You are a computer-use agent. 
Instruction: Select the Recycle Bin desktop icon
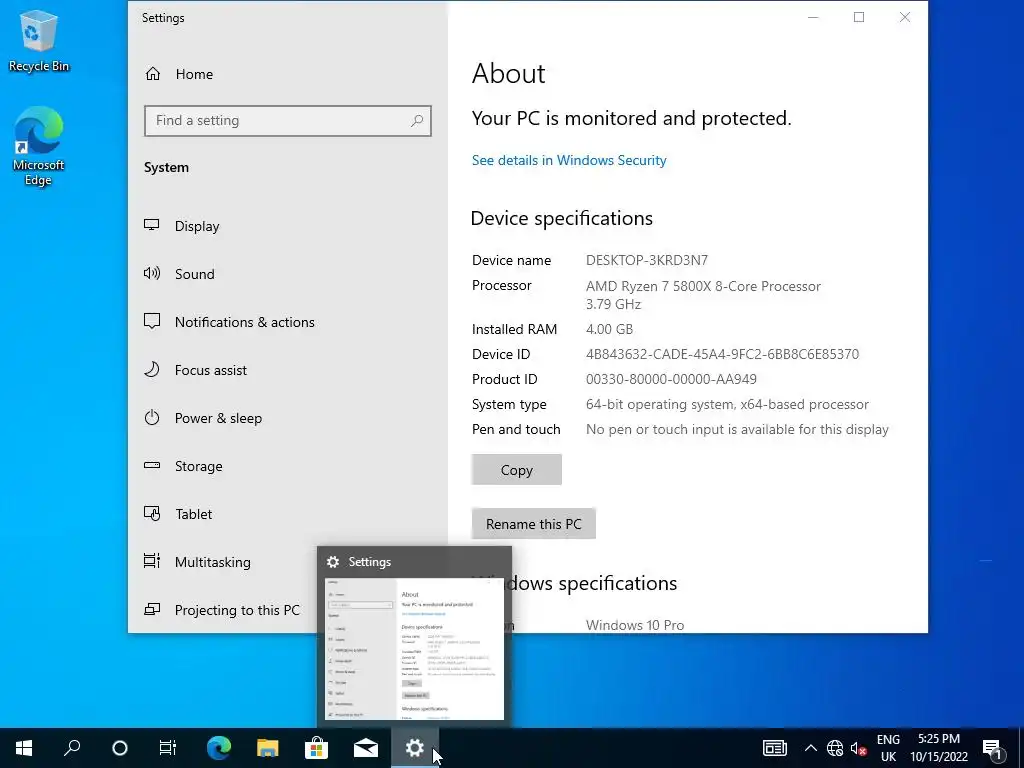pos(39,40)
